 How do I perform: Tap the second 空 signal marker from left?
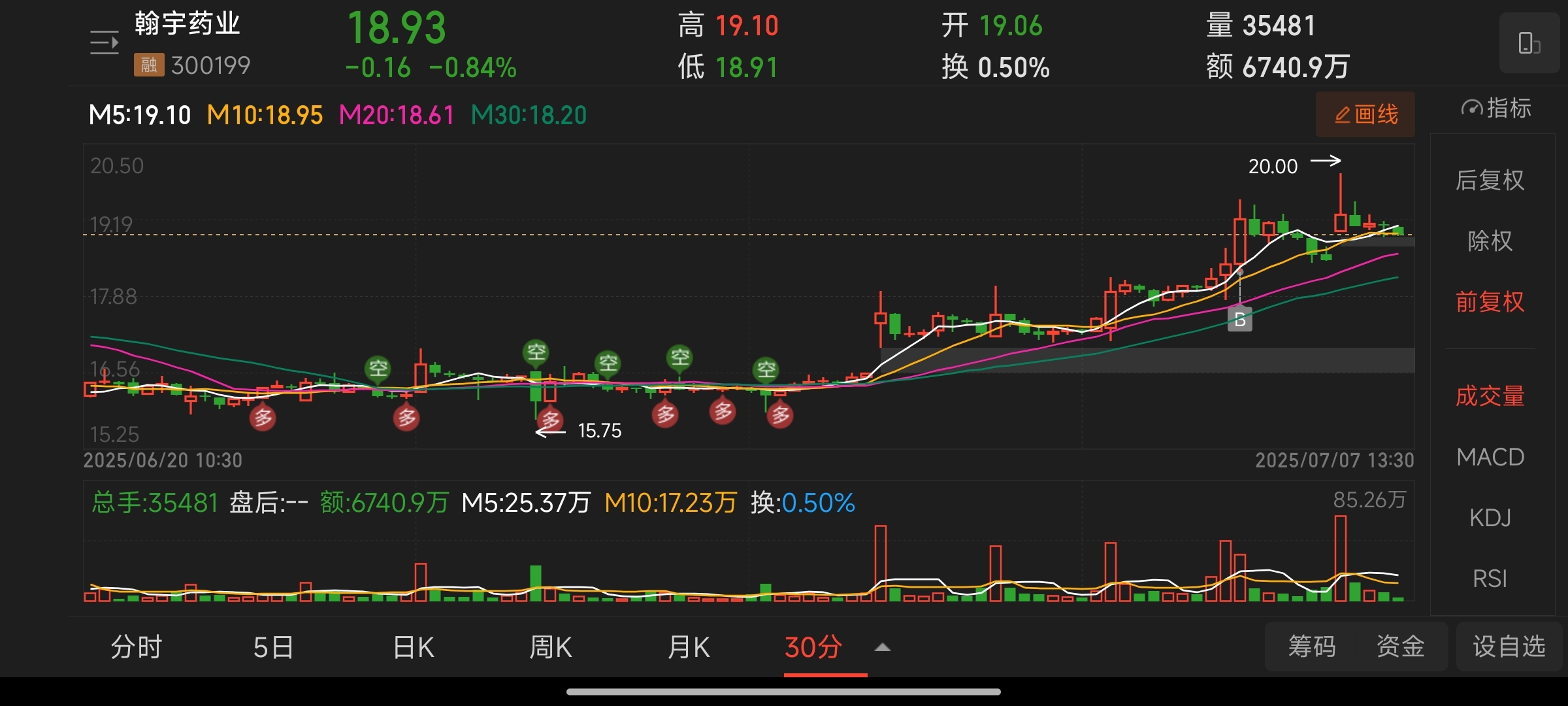pyautogui.click(x=536, y=352)
